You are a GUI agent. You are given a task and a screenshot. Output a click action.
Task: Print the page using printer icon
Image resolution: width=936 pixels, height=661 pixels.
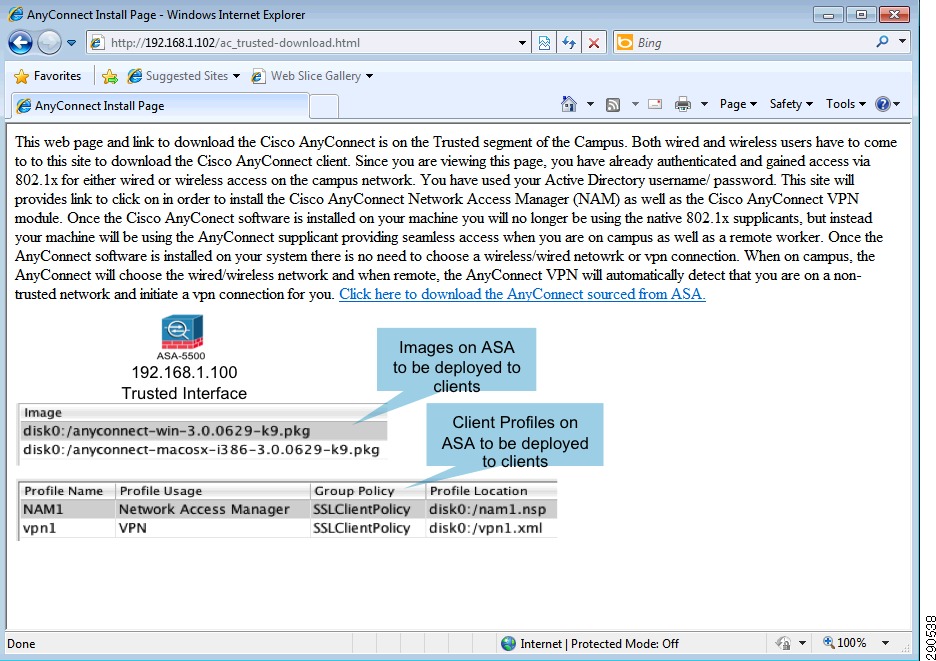[x=682, y=104]
